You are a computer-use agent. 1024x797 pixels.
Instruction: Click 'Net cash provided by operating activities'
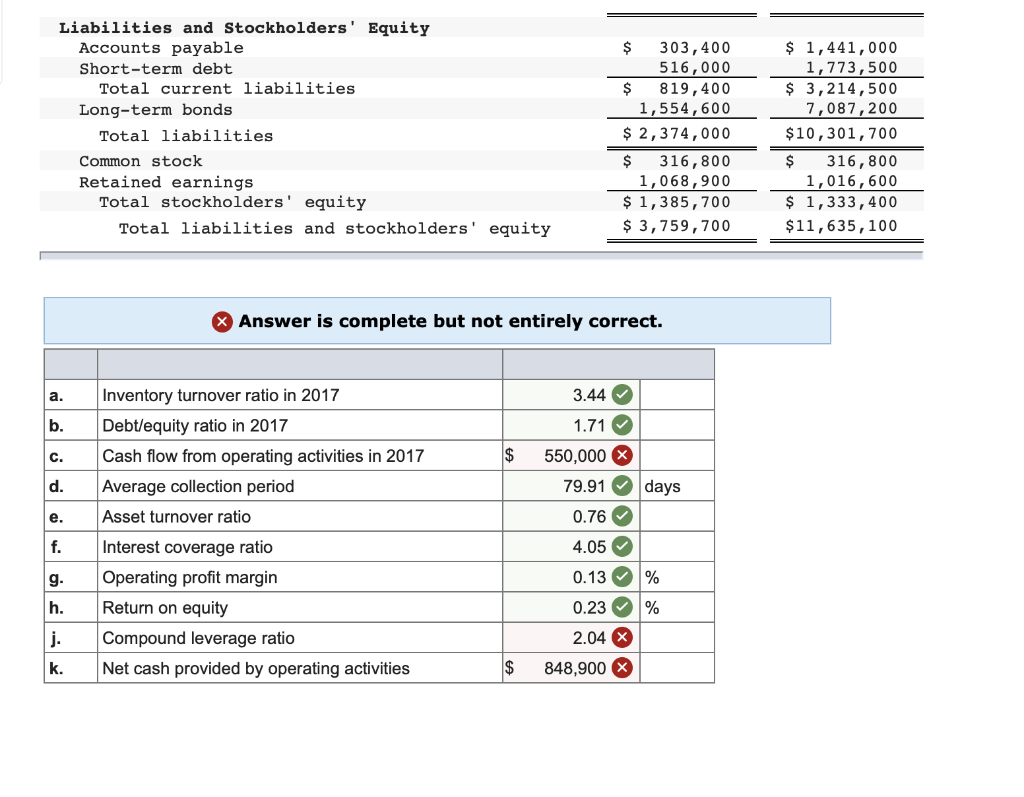pyautogui.click(x=256, y=668)
